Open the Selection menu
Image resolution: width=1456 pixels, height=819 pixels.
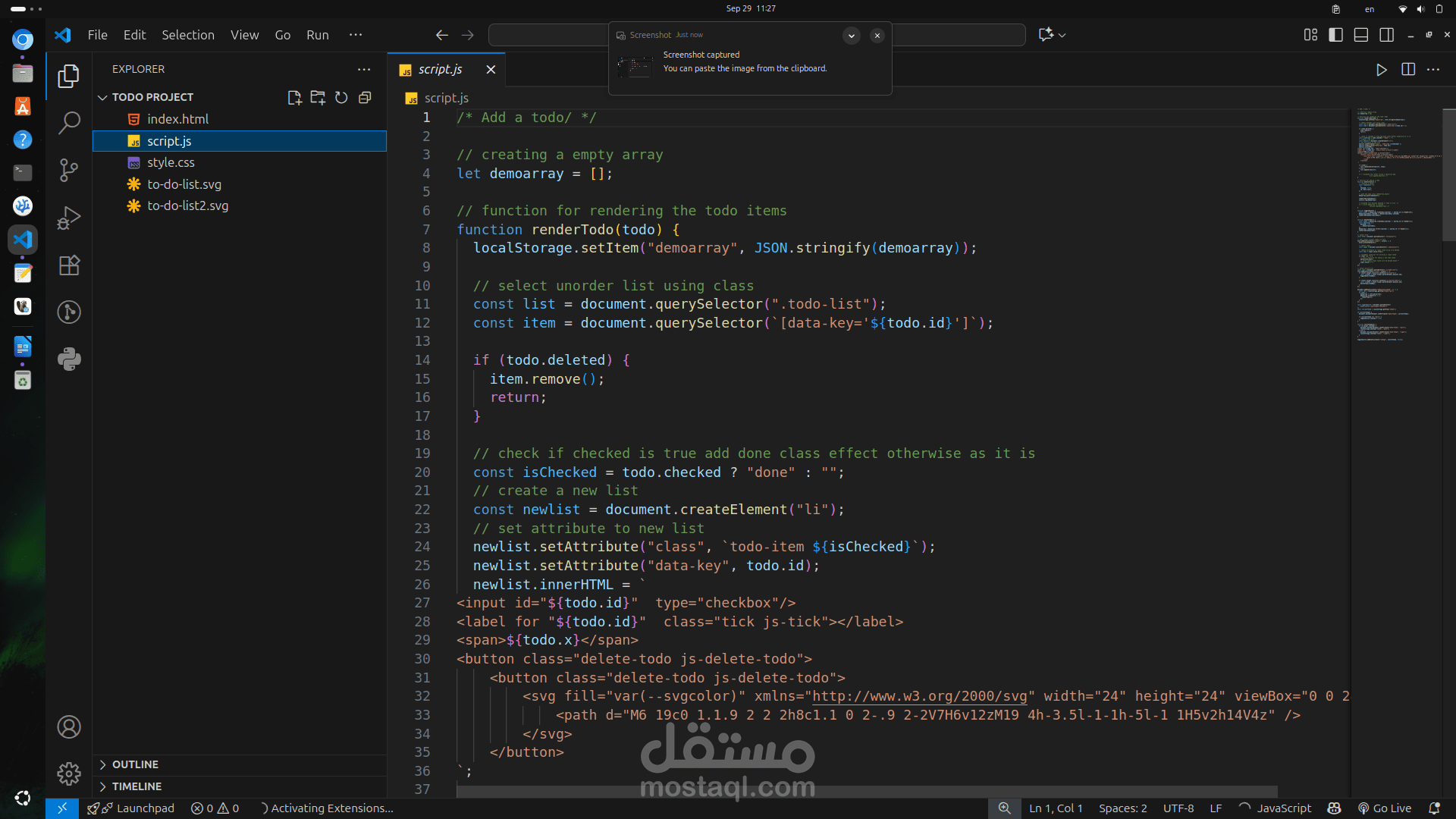pos(187,35)
